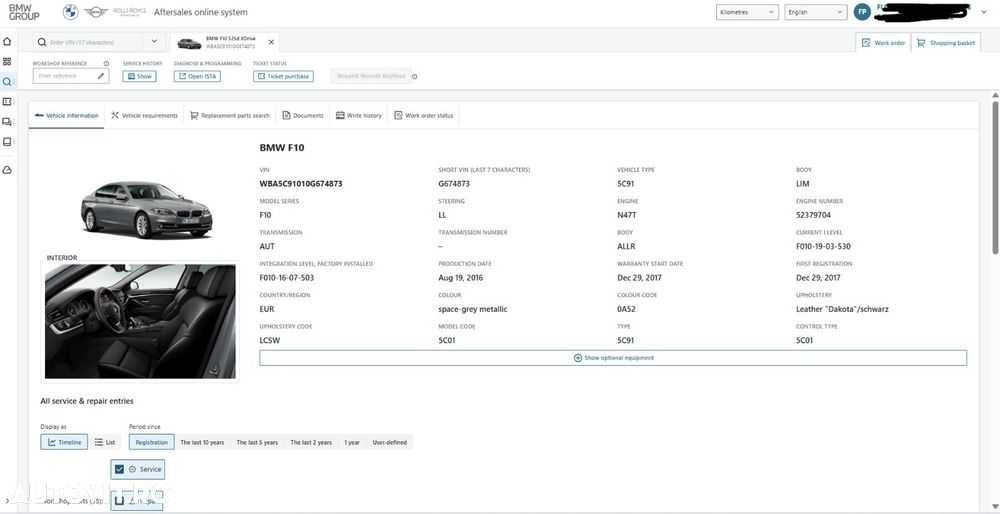Click the engine number 52379704
The height and width of the screenshot is (514, 1000).
(x=813, y=215)
